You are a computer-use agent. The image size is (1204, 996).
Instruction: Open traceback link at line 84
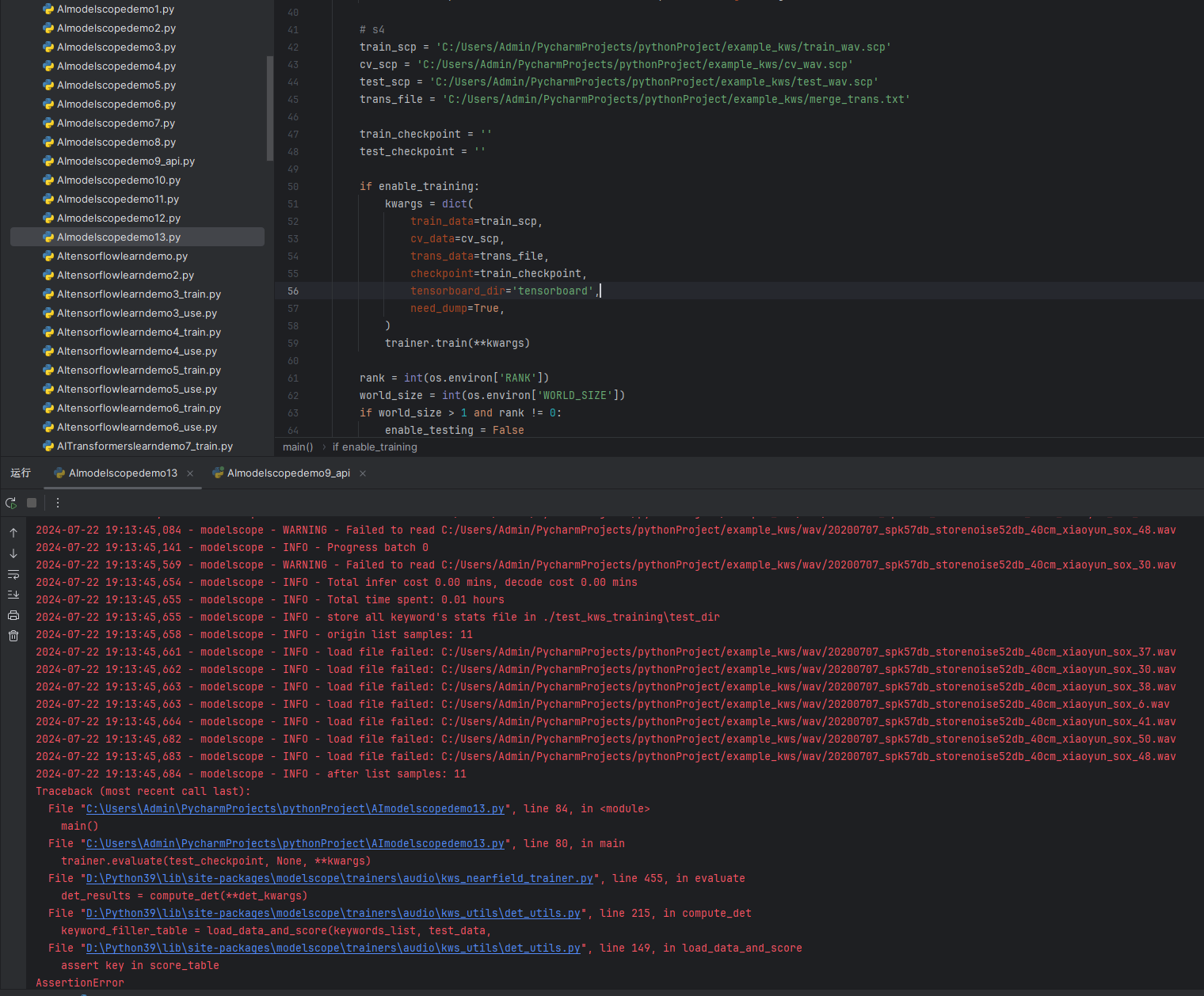(x=295, y=809)
